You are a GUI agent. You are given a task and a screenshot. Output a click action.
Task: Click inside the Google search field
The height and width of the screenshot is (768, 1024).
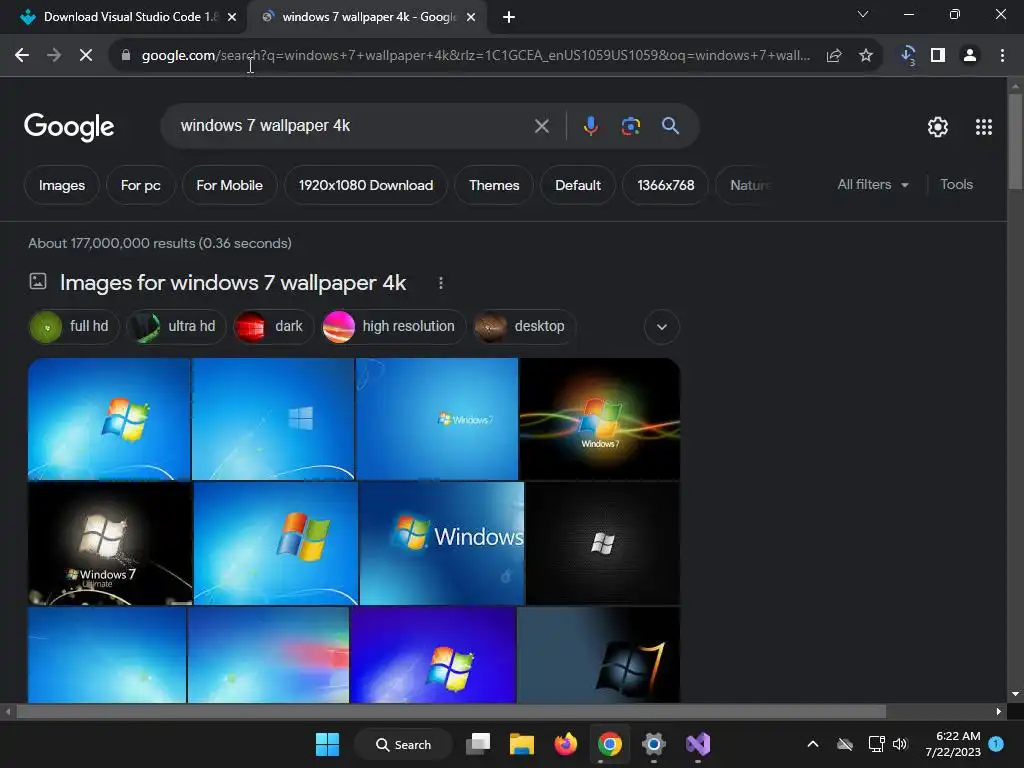pyautogui.click(x=353, y=126)
